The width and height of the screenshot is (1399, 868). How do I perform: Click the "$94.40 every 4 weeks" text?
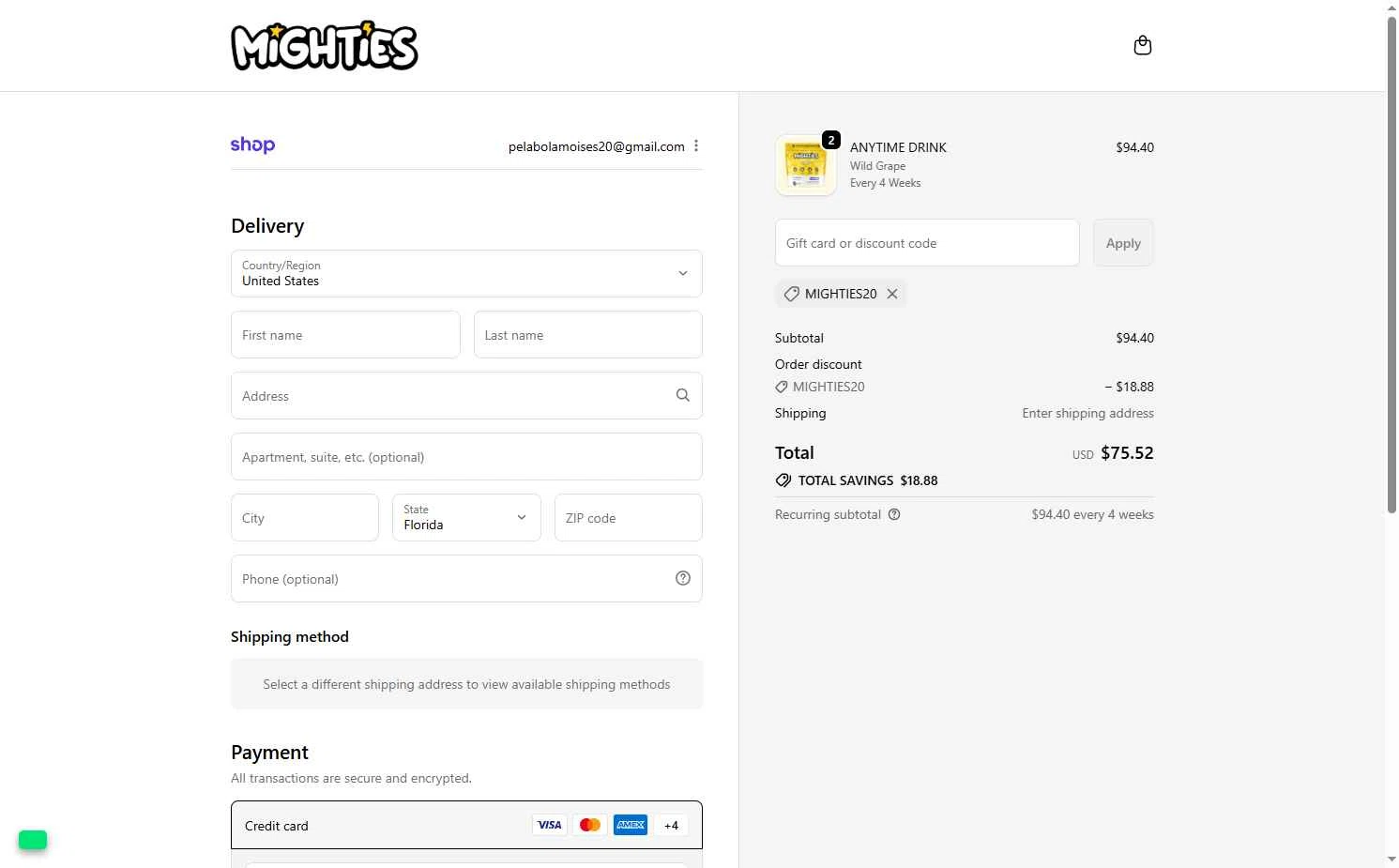click(x=1092, y=514)
